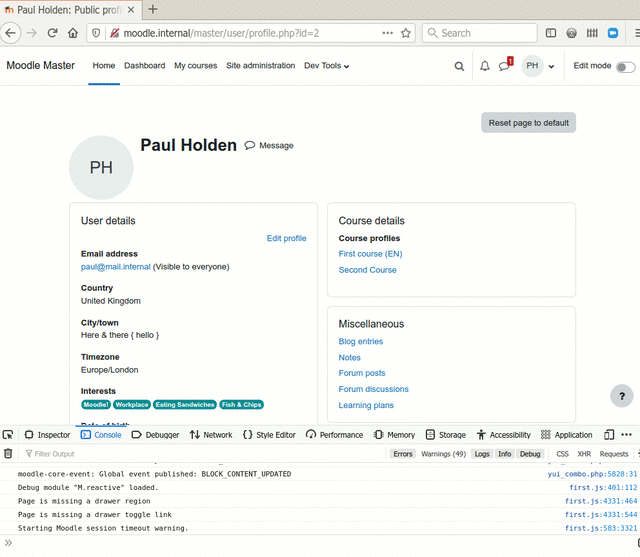Click the Fish & Chips interest tag
This screenshot has width=640, height=557.
click(241, 405)
